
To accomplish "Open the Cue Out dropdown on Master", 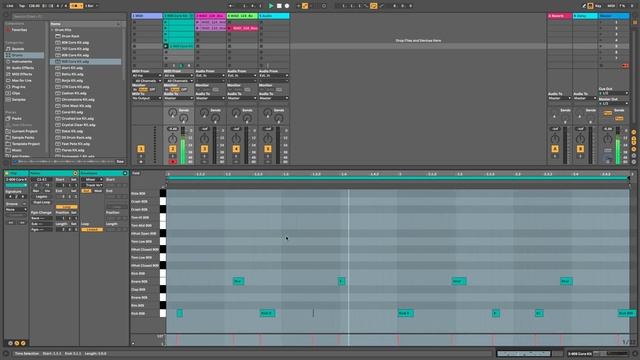I will pos(613,93).
